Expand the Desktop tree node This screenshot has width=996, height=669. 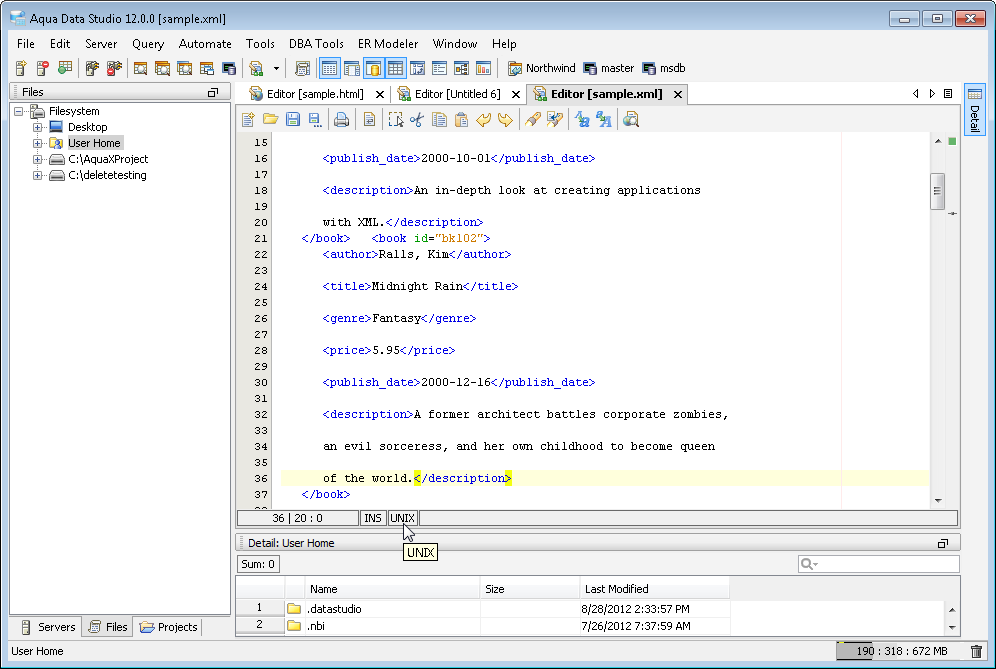click(x=38, y=127)
